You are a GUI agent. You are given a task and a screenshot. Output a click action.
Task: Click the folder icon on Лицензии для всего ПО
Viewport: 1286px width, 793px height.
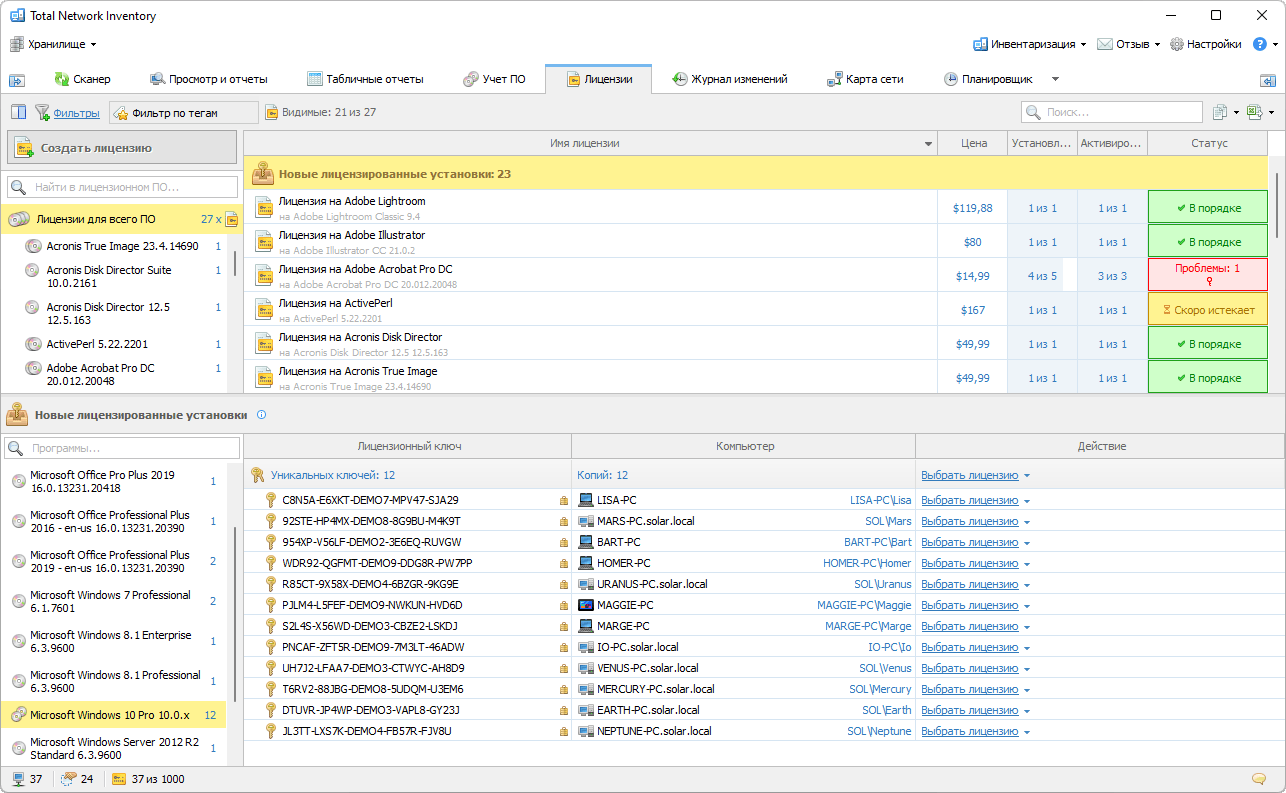232,219
